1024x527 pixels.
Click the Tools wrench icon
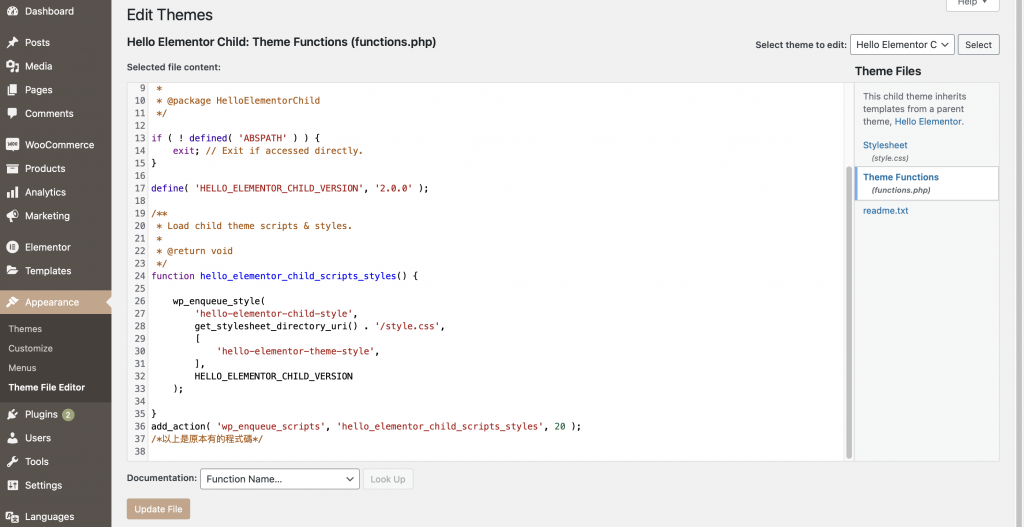click(12, 461)
